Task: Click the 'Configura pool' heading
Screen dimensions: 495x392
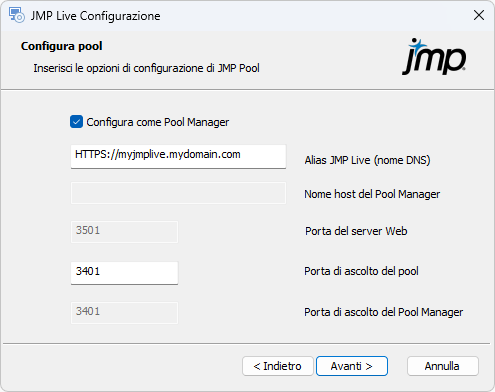Action: coord(62,46)
